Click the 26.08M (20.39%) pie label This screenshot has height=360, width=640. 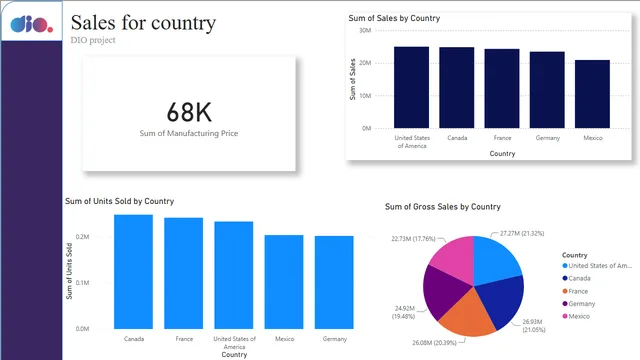(434, 343)
